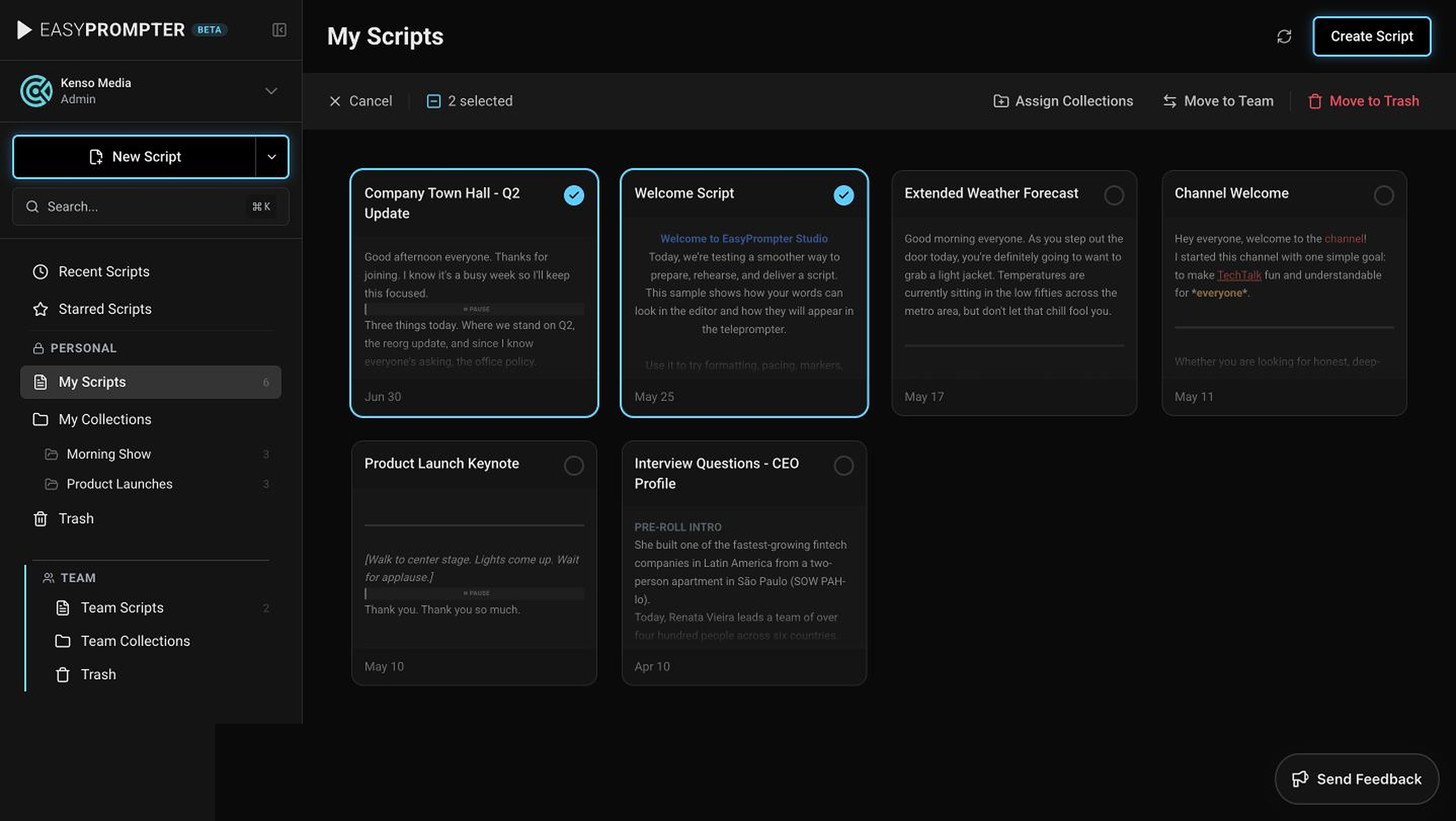Click the My Collections folder icon
Screen dimensions: 1456x821
(x=41, y=419)
